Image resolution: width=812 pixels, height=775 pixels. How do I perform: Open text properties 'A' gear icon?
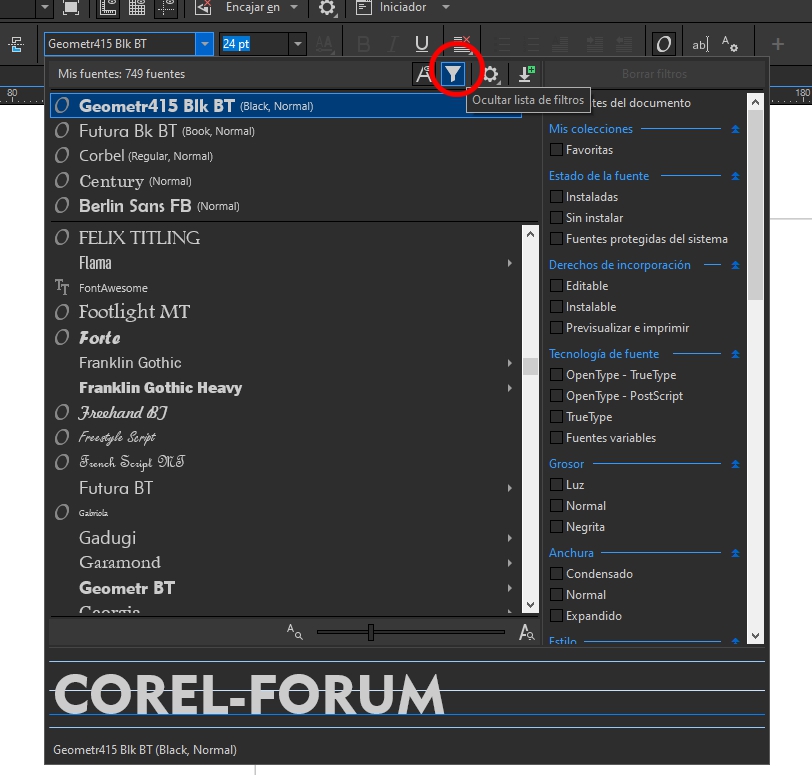pos(730,44)
